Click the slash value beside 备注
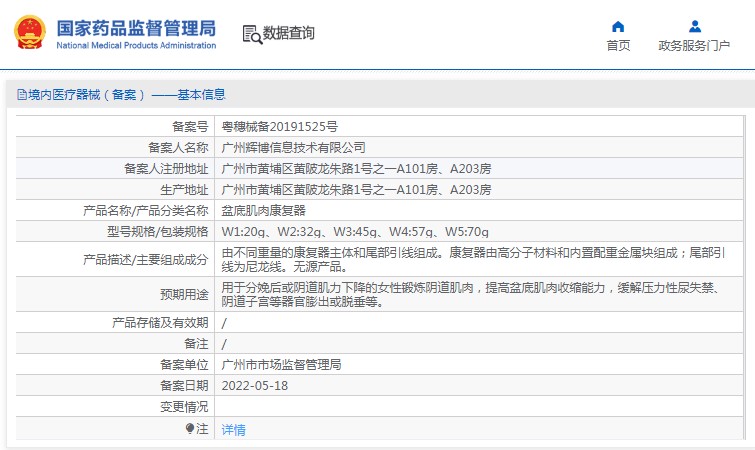 pyautogui.click(x=224, y=344)
